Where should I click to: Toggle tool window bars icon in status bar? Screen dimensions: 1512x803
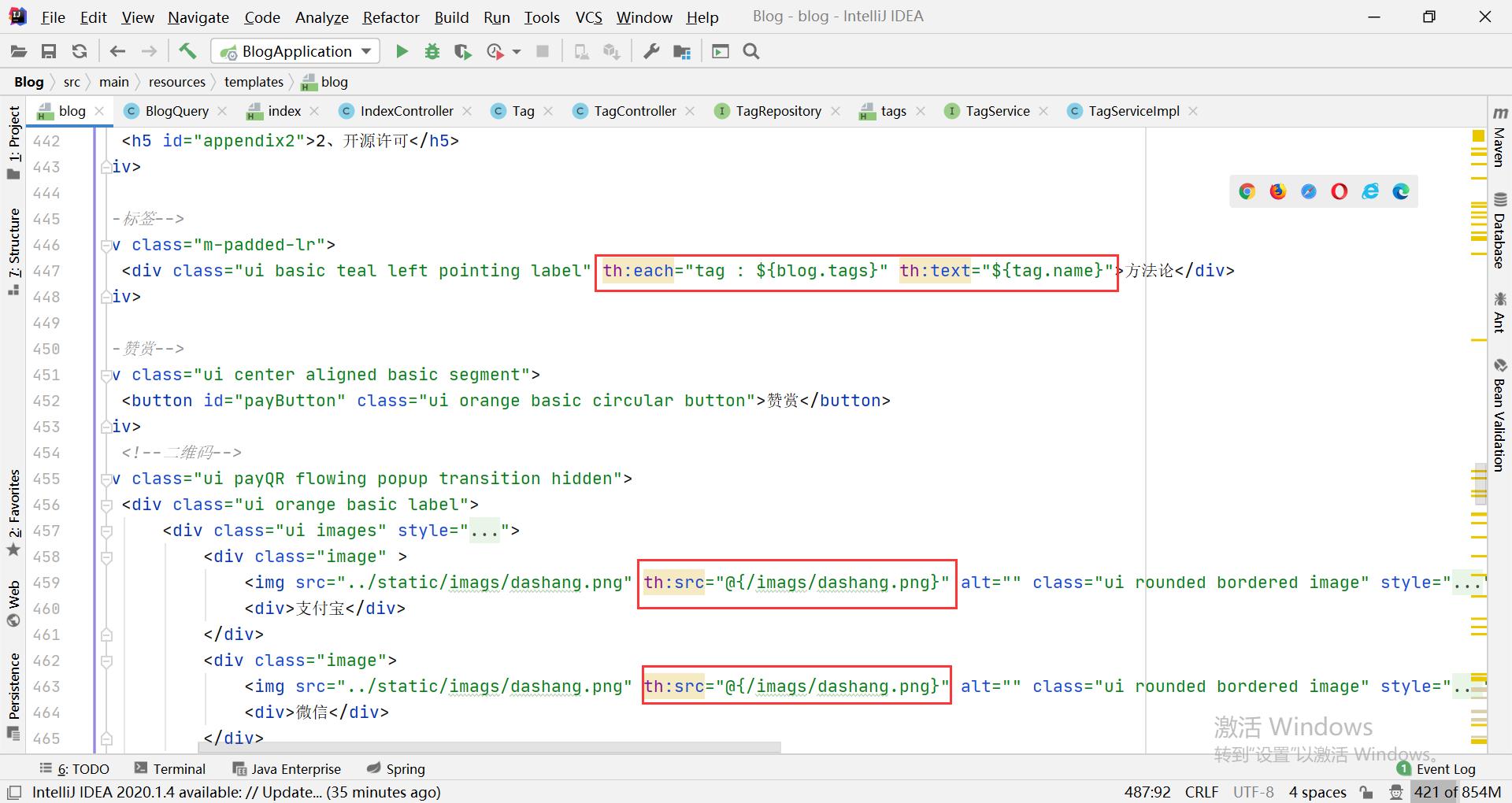point(14,792)
